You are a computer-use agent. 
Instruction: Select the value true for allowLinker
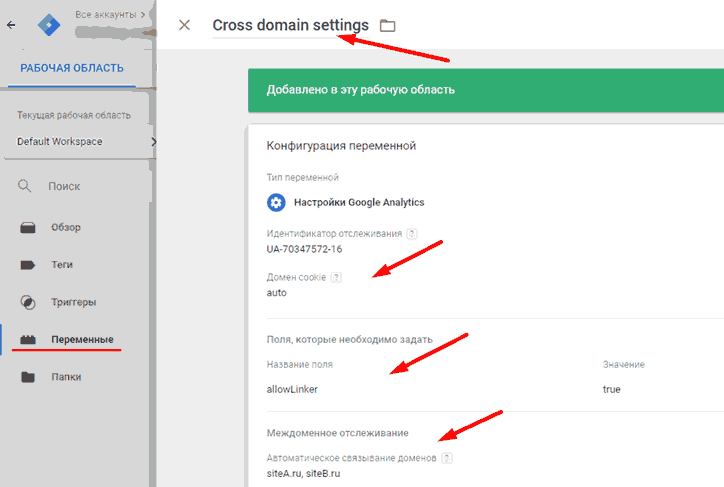(x=611, y=389)
